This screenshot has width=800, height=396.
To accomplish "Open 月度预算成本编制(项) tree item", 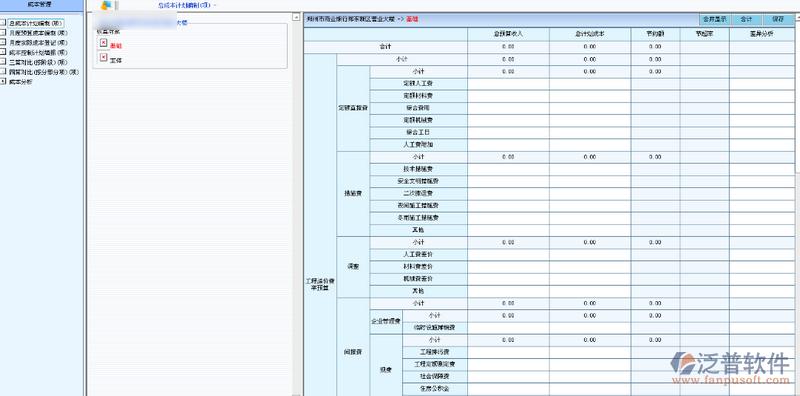I will coord(38,33).
